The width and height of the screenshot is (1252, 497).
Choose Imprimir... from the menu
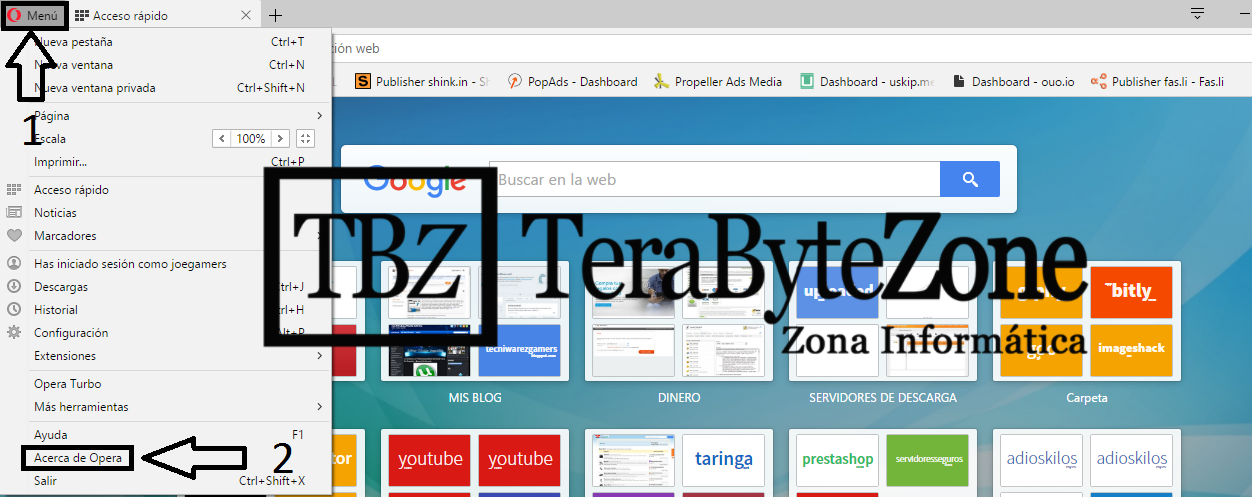pyautogui.click(x=167, y=162)
